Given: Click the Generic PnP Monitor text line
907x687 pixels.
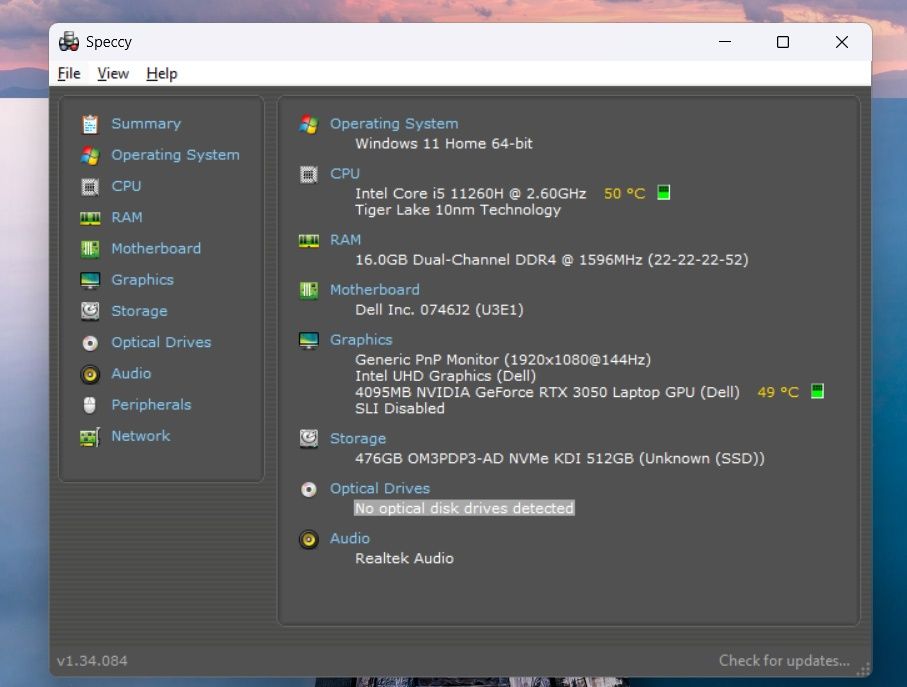Looking at the screenshot, I should tap(503, 360).
